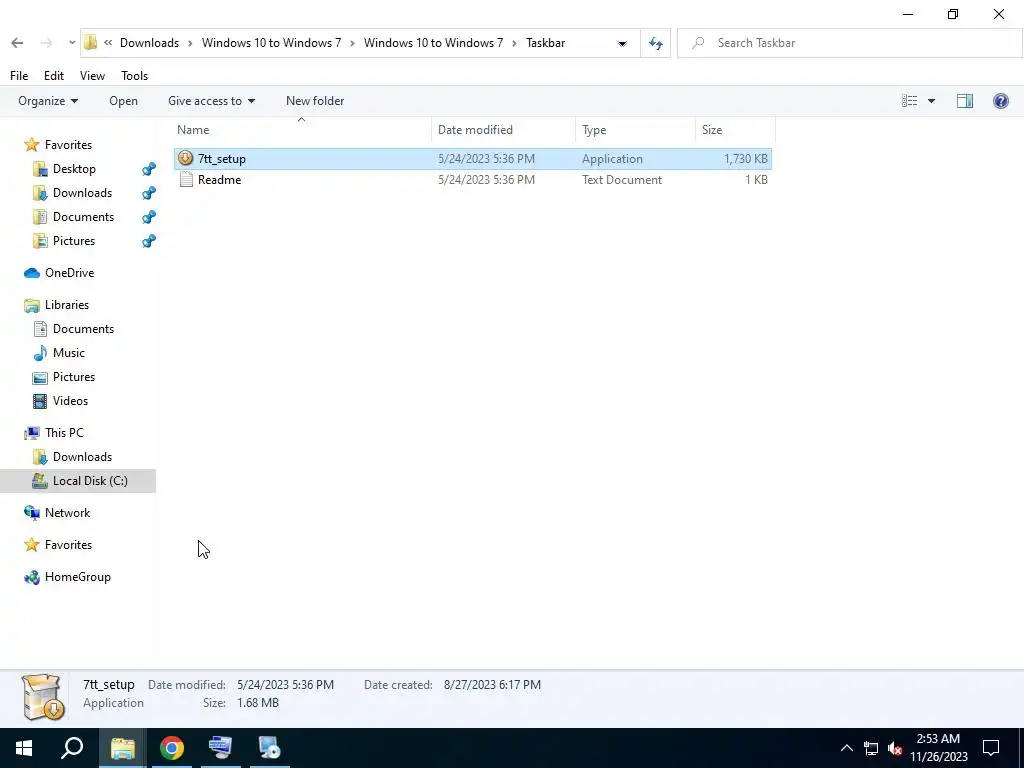Open OneDrive in the navigation pane
Screen dimensions: 1024x768
[x=69, y=273]
